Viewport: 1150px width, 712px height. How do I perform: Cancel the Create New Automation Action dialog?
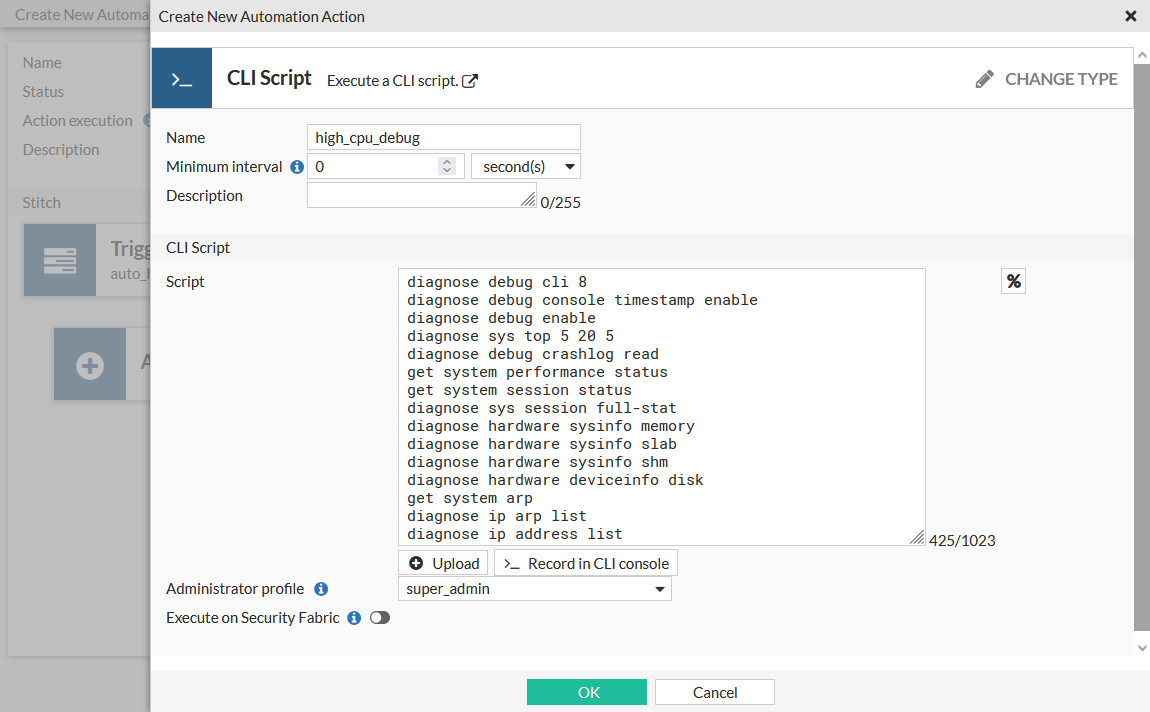click(x=714, y=692)
